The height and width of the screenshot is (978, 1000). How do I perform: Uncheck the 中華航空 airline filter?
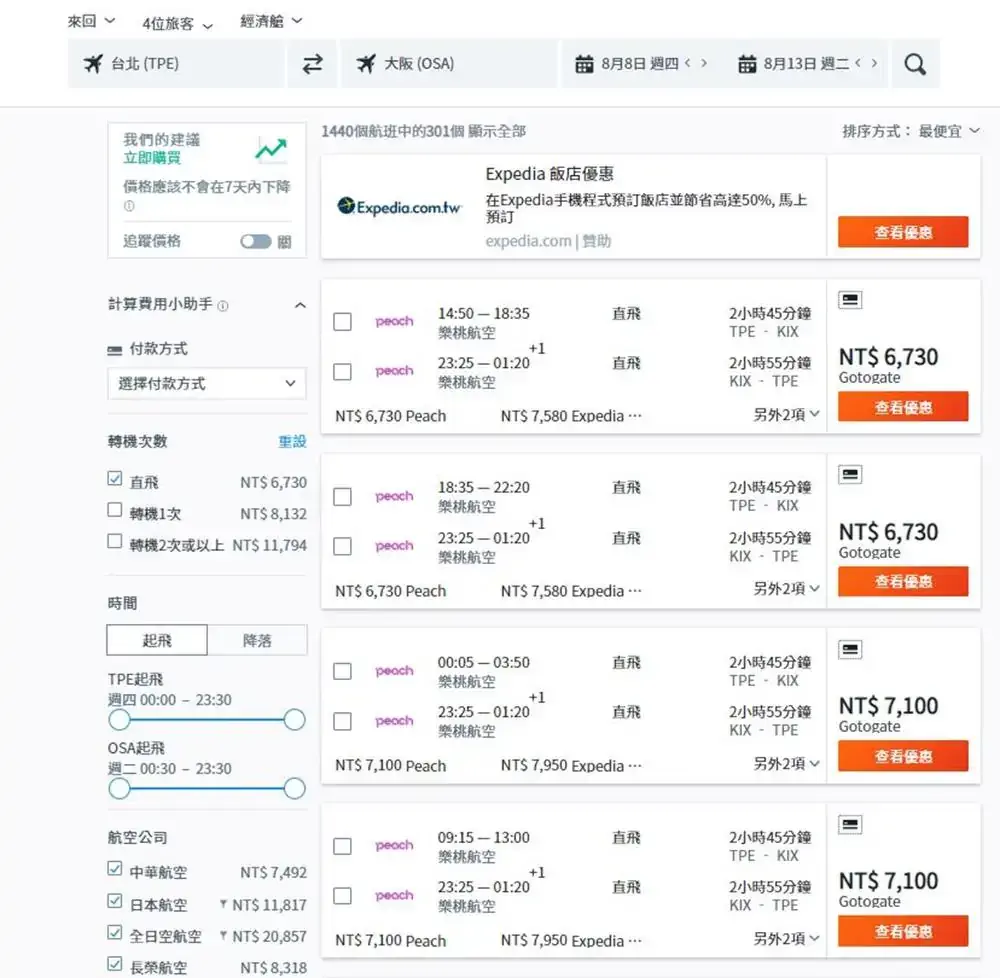[x=115, y=868]
